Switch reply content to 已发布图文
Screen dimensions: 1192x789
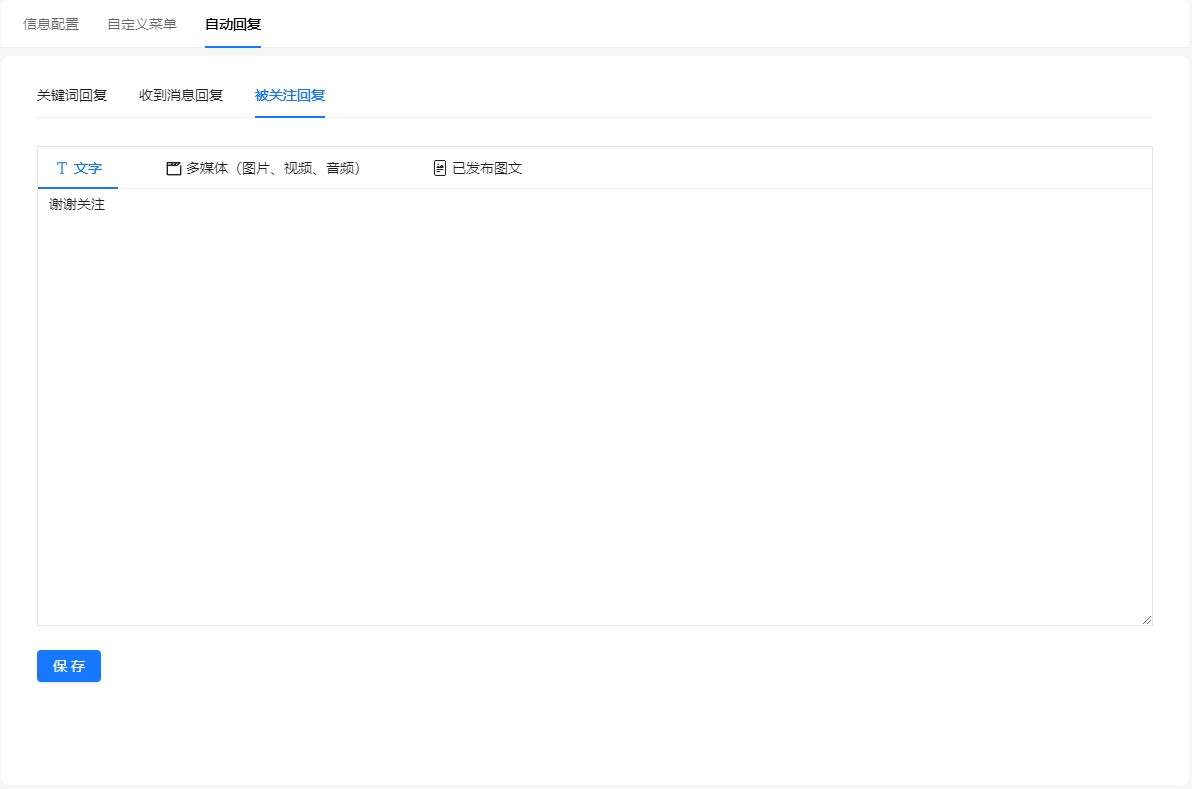(490, 168)
